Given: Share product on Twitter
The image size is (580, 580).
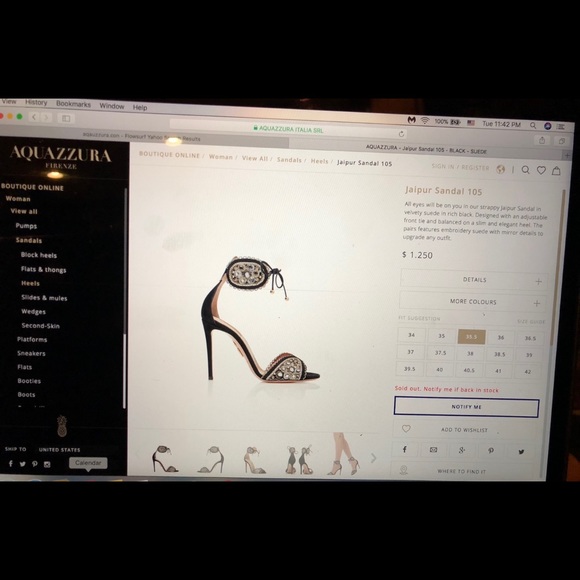Looking at the screenshot, I should pyautogui.click(x=521, y=451).
